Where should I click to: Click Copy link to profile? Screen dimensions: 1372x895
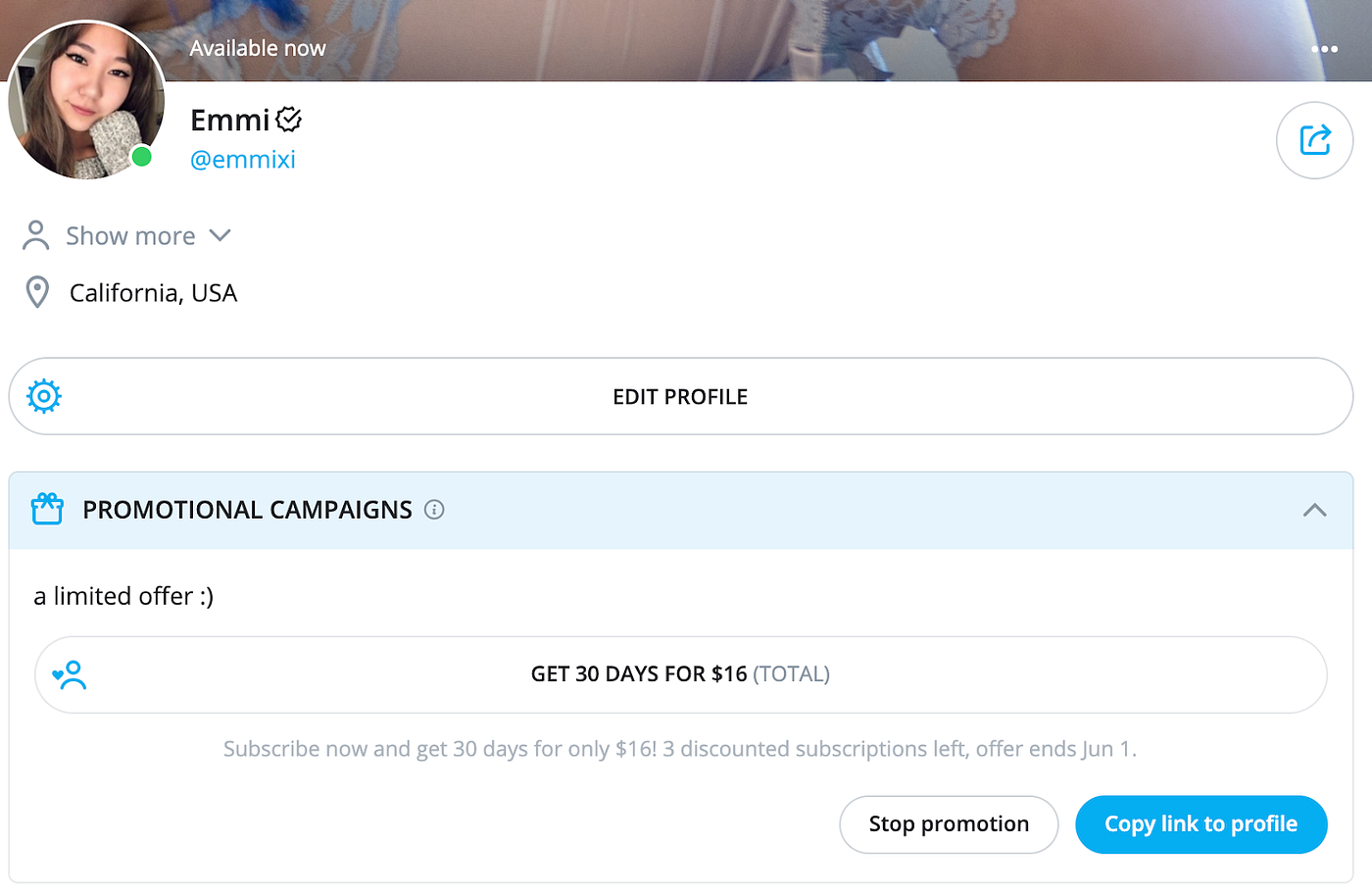(1200, 824)
